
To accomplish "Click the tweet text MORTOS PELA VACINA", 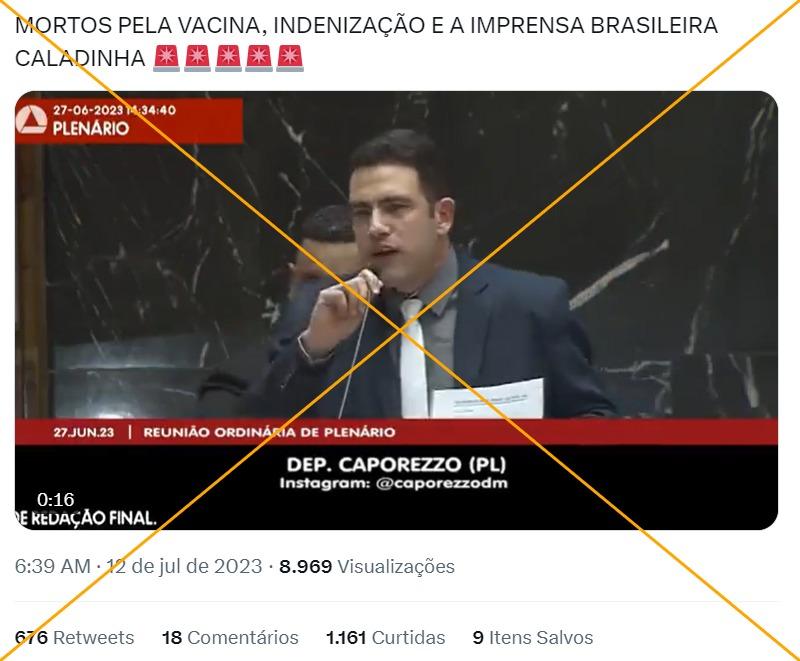I will (x=140, y=26).
